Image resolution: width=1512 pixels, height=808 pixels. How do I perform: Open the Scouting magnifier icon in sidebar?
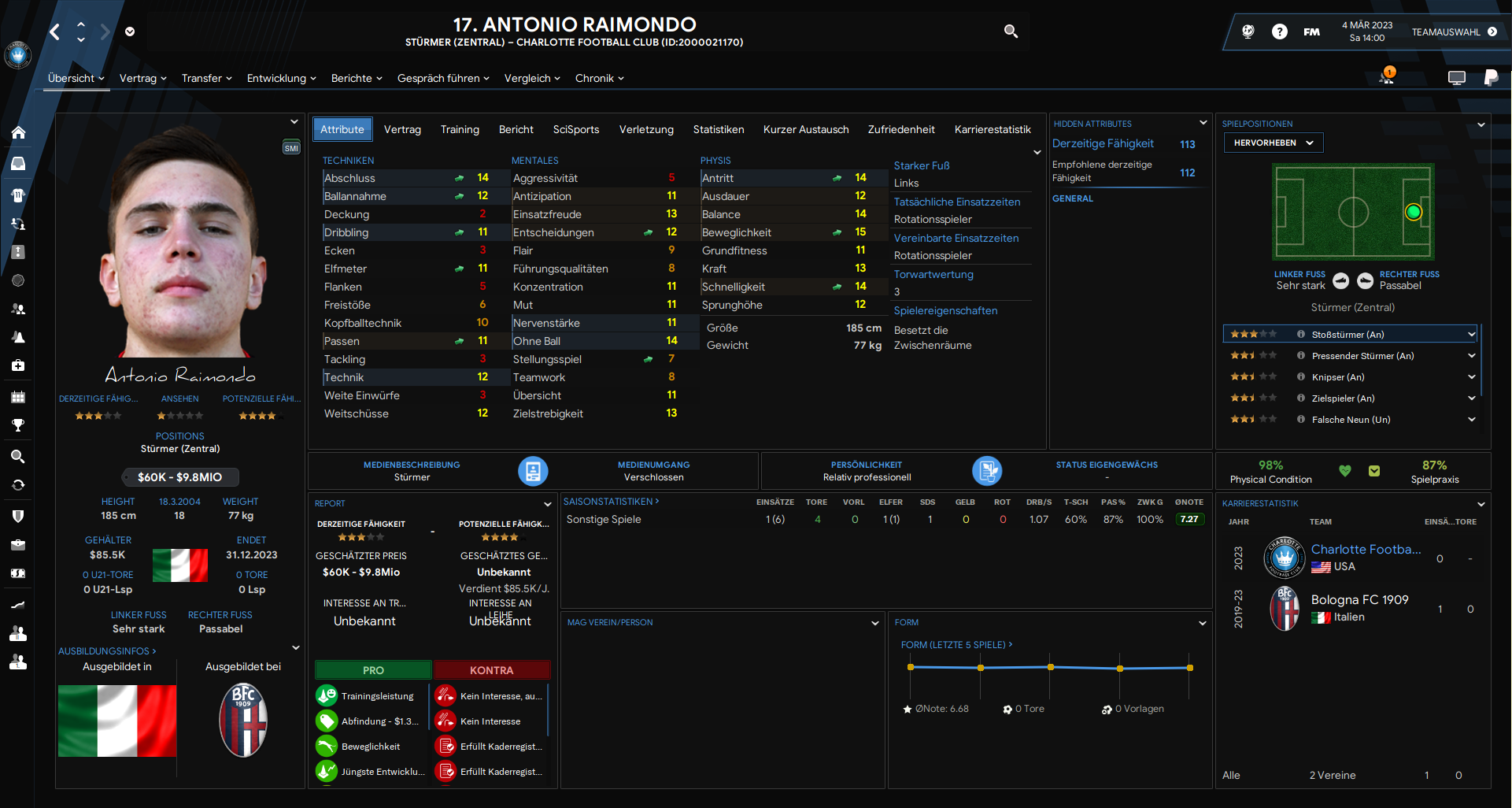(x=18, y=457)
